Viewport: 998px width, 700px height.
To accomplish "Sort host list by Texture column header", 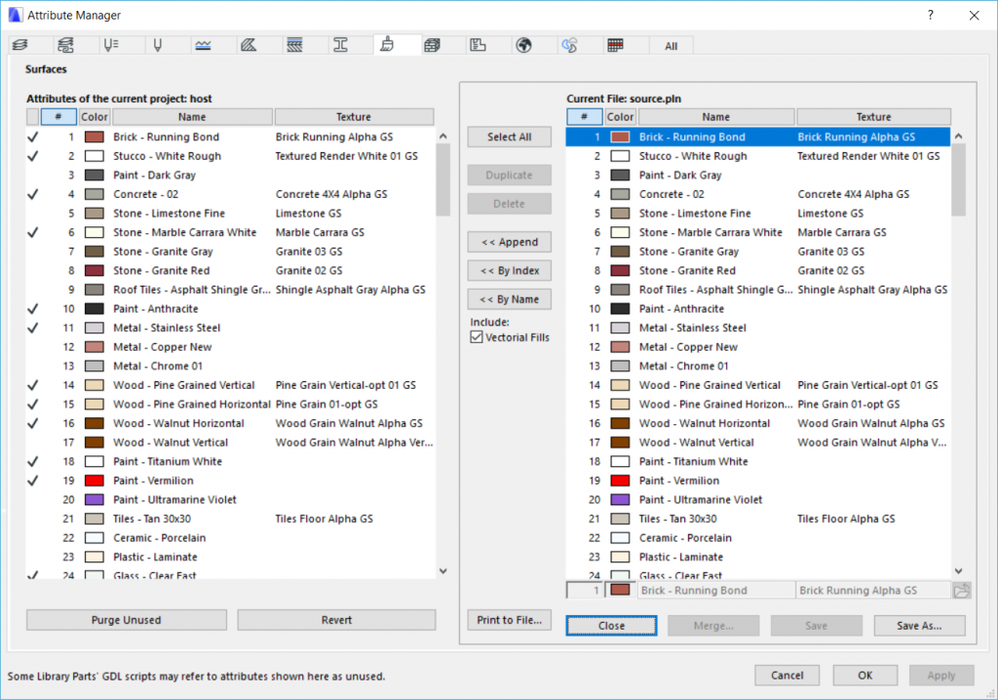I will pos(354,117).
